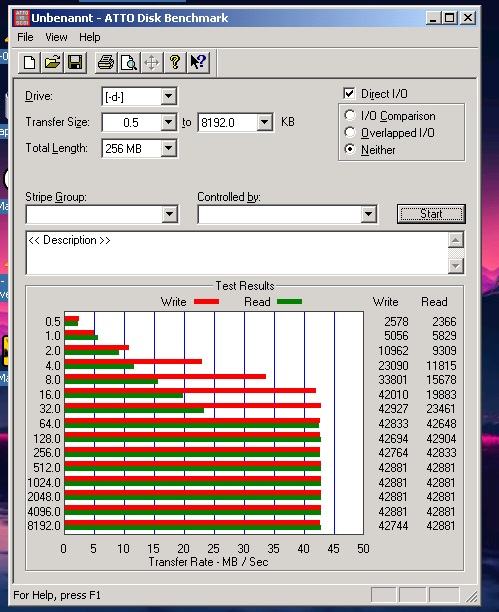Click the red Write legend swatch
Screen dimensions: 499x612
(207, 301)
